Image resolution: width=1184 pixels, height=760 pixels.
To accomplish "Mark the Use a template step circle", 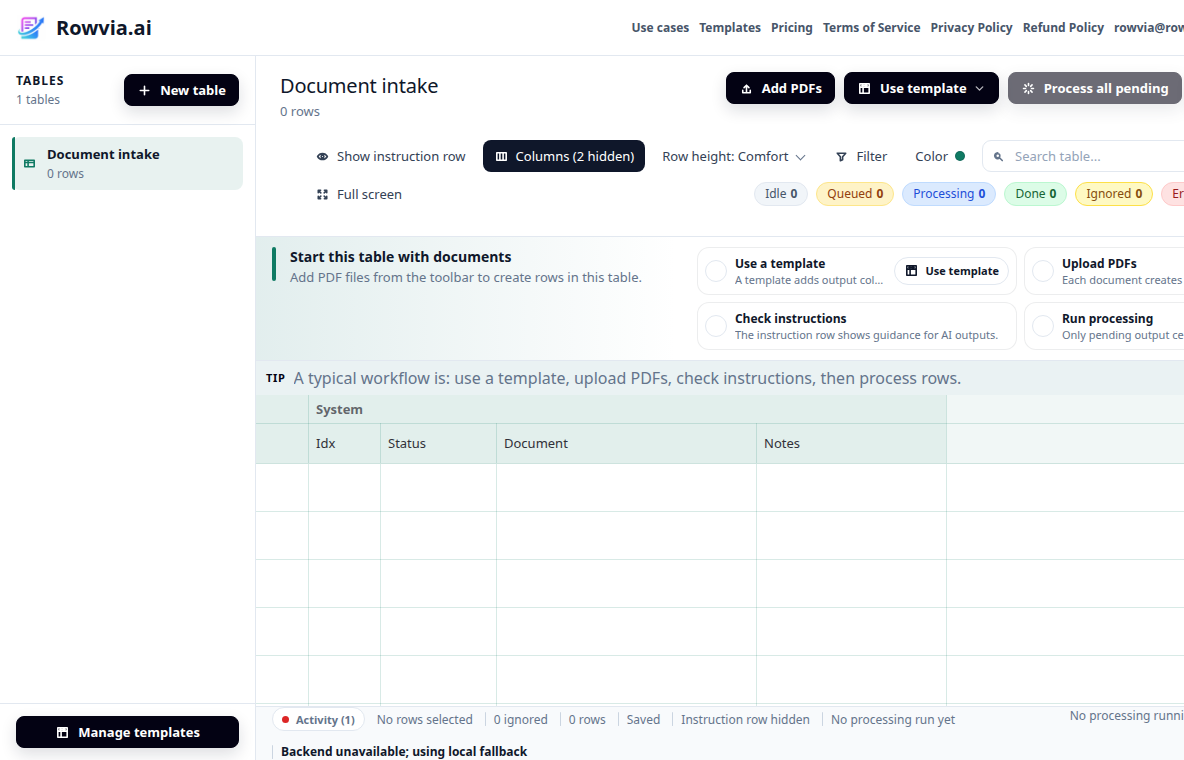I will pyautogui.click(x=716, y=271).
